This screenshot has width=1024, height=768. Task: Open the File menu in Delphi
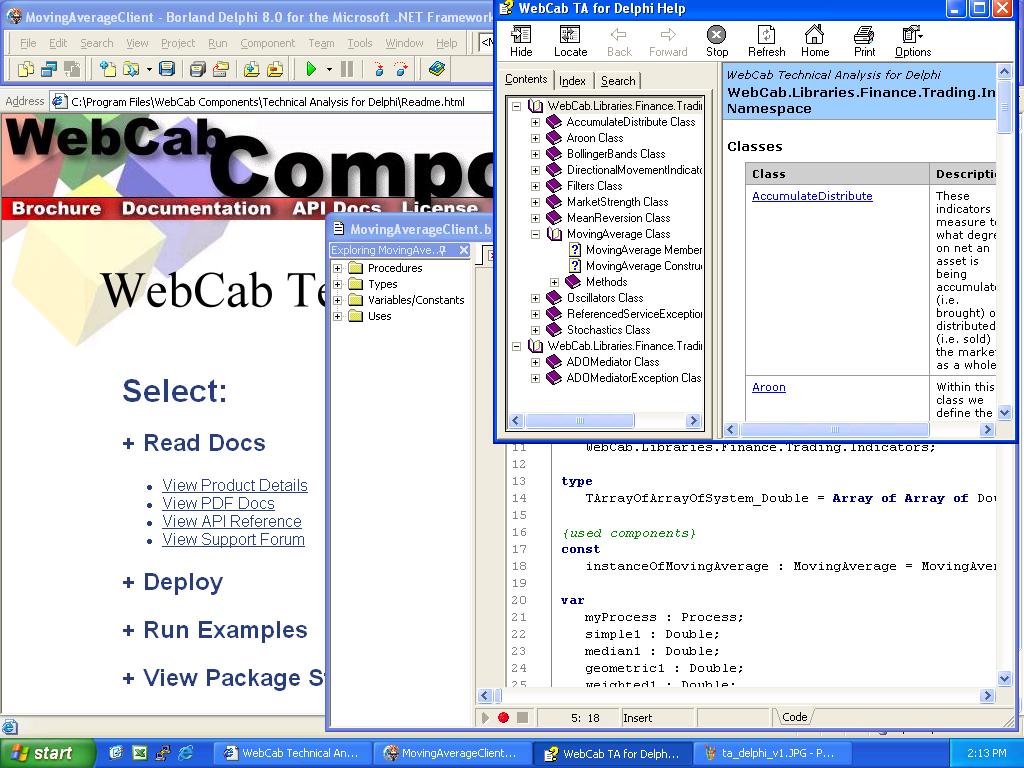(28, 43)
